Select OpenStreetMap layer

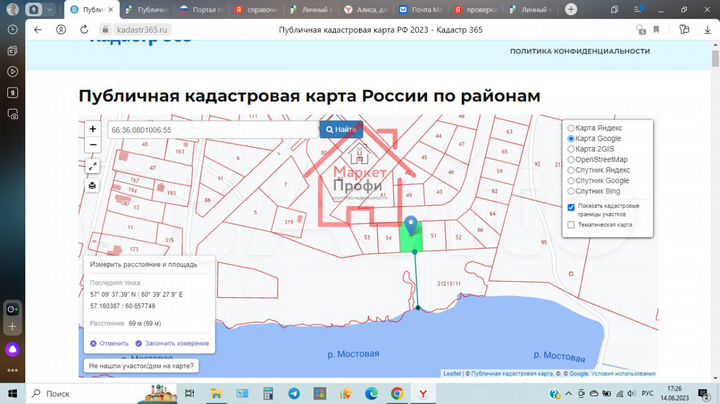tap(597, 159)
